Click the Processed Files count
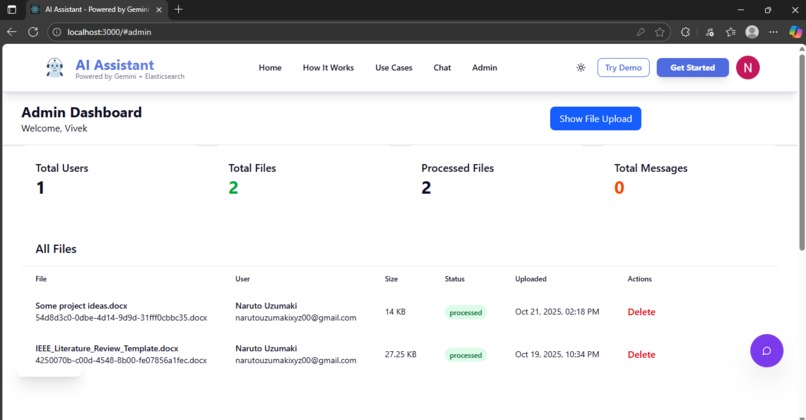 click(x=426, y=188)
